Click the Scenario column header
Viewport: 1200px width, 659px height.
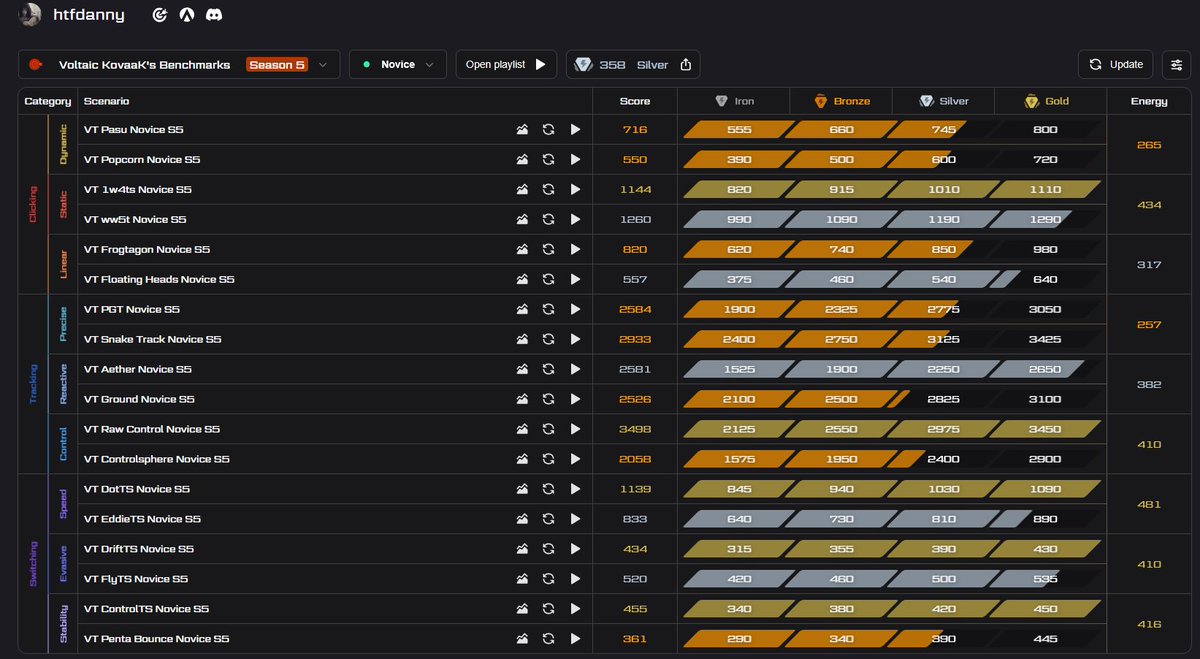(107, 101)
